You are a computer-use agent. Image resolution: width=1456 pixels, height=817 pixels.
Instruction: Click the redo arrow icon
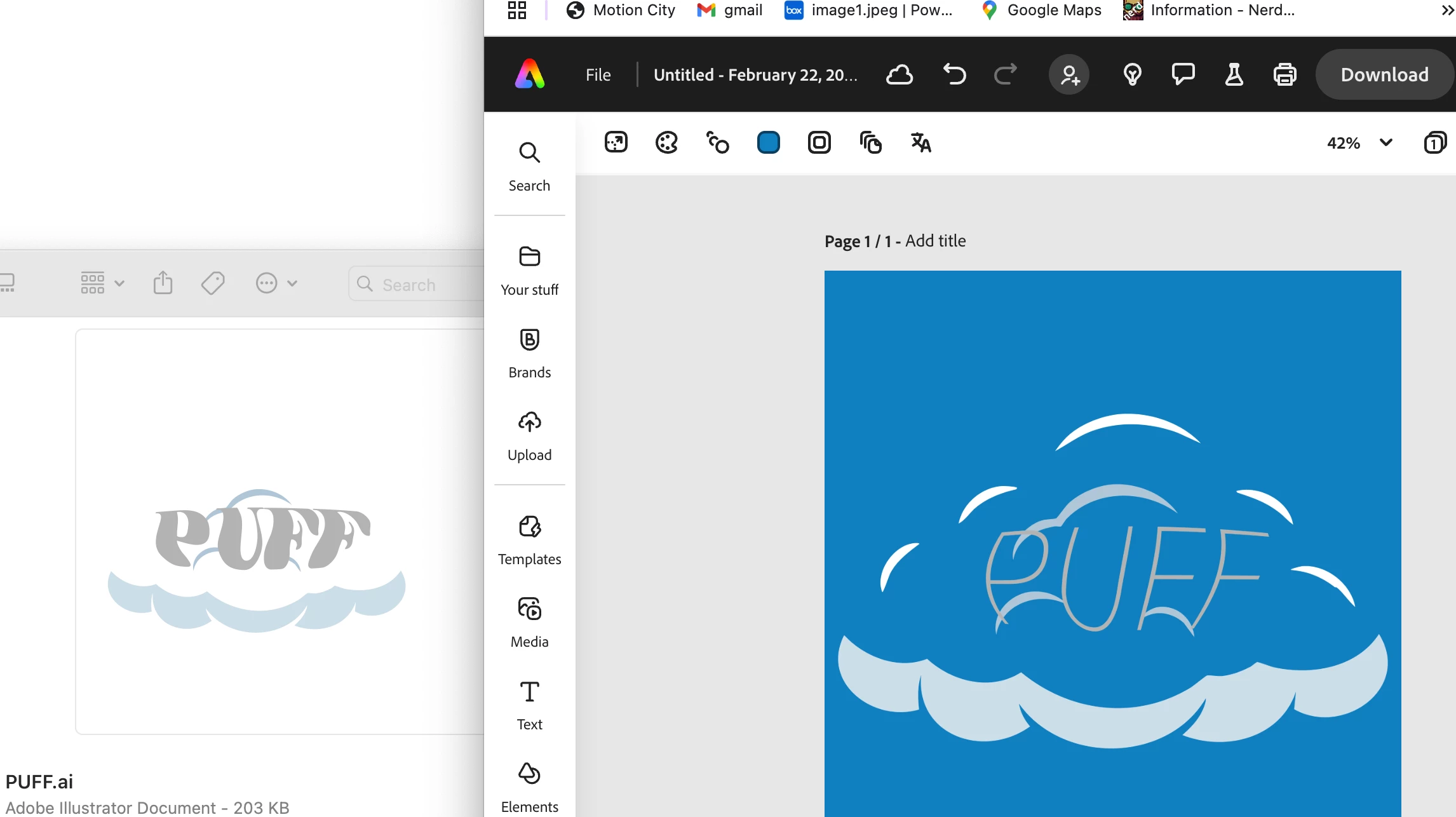click(1005, 74)
